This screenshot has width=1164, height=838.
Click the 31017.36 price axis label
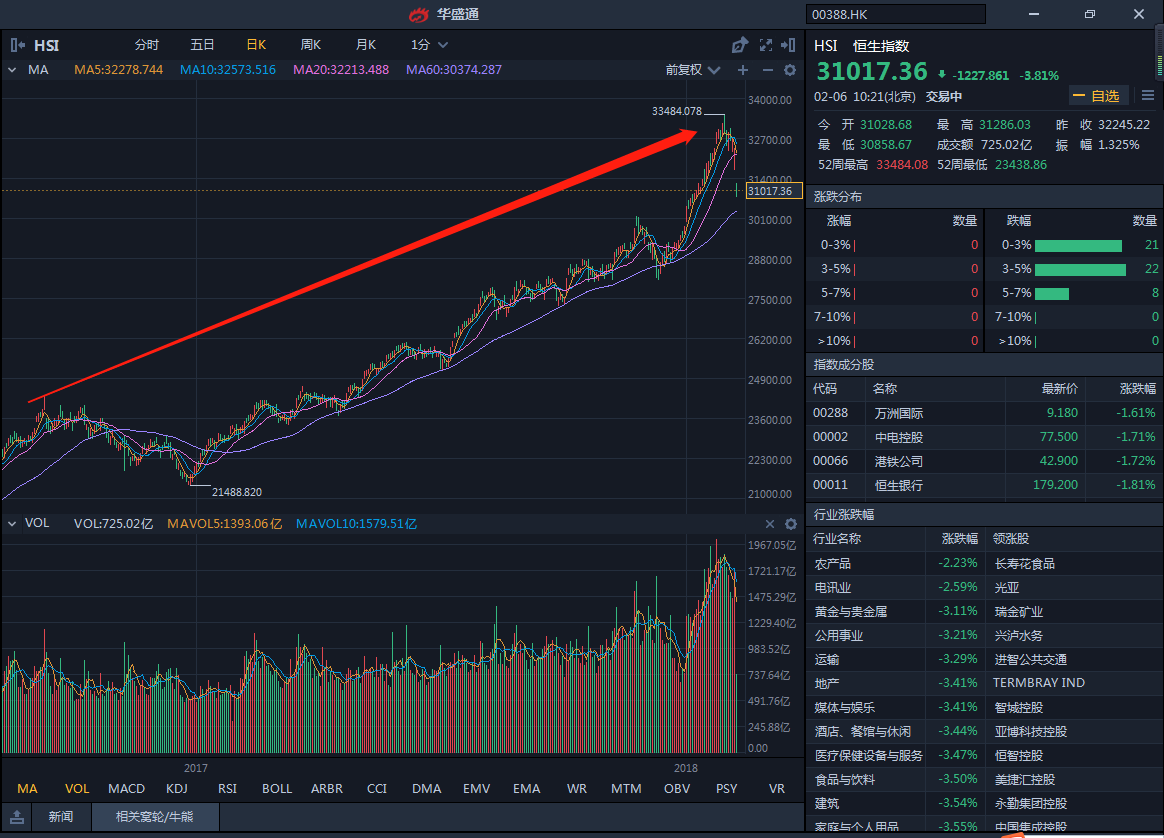click(x=774, y=191)
